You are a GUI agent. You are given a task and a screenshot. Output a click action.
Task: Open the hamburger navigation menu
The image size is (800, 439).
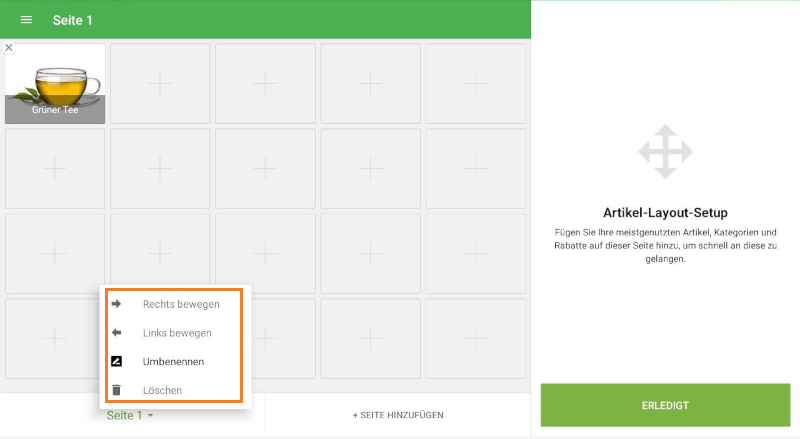coord(26,20)
